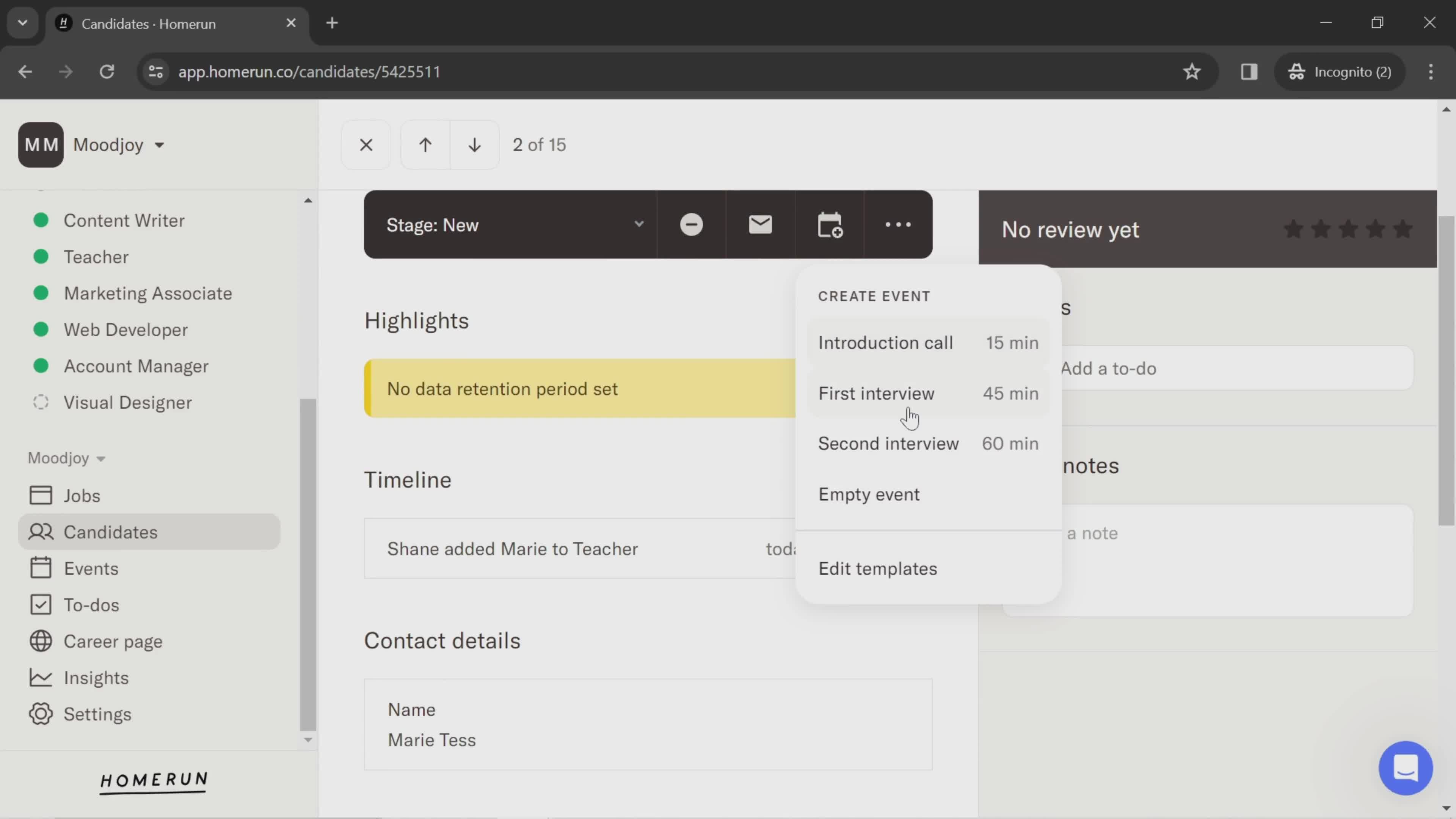Screen dimensions: 1456x819
Task: Click sidebar scrollbar up arrow
Action: [308, 200]
